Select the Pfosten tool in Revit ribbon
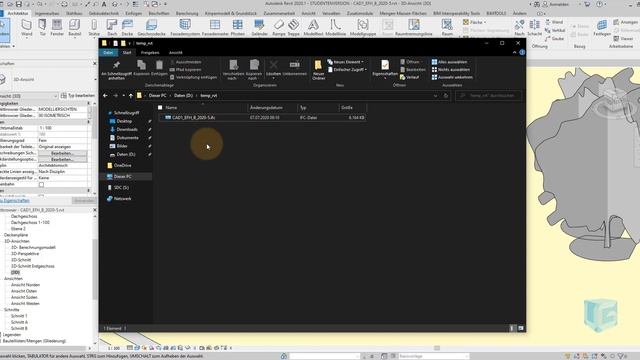The width and height of the screenshot is (640, 360). coord(238,28)
